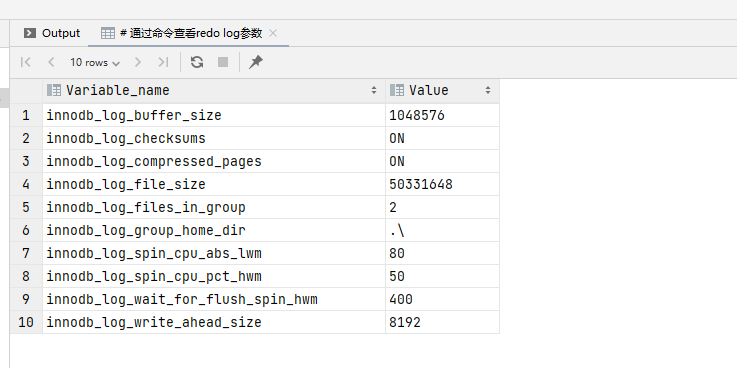Image resolution: width=737 pixels, height=368 pixels.
Task: Click the terminal icon on the Output tab
Action: [x=30, y=33]
